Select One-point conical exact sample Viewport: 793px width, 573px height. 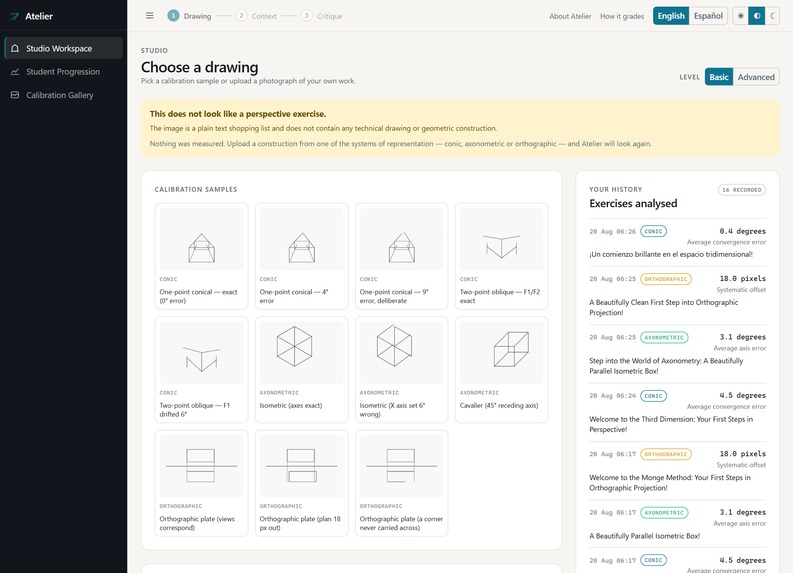coord(201,256)
